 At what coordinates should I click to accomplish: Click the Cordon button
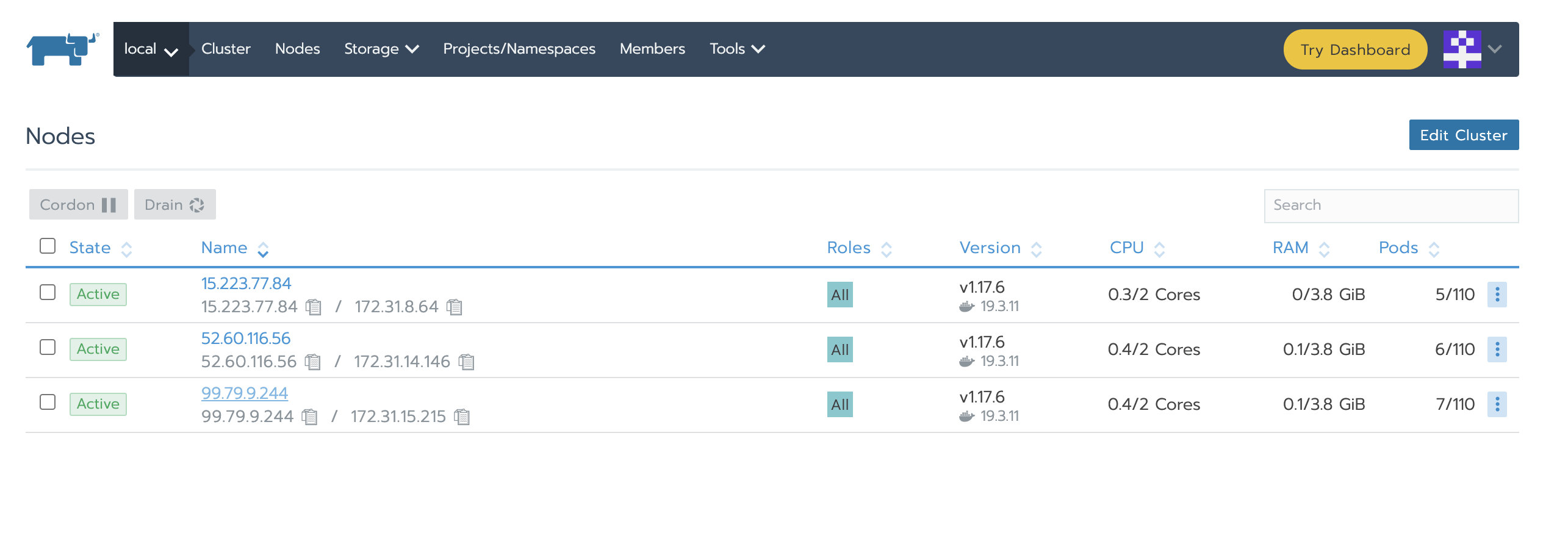click(78, 204)
